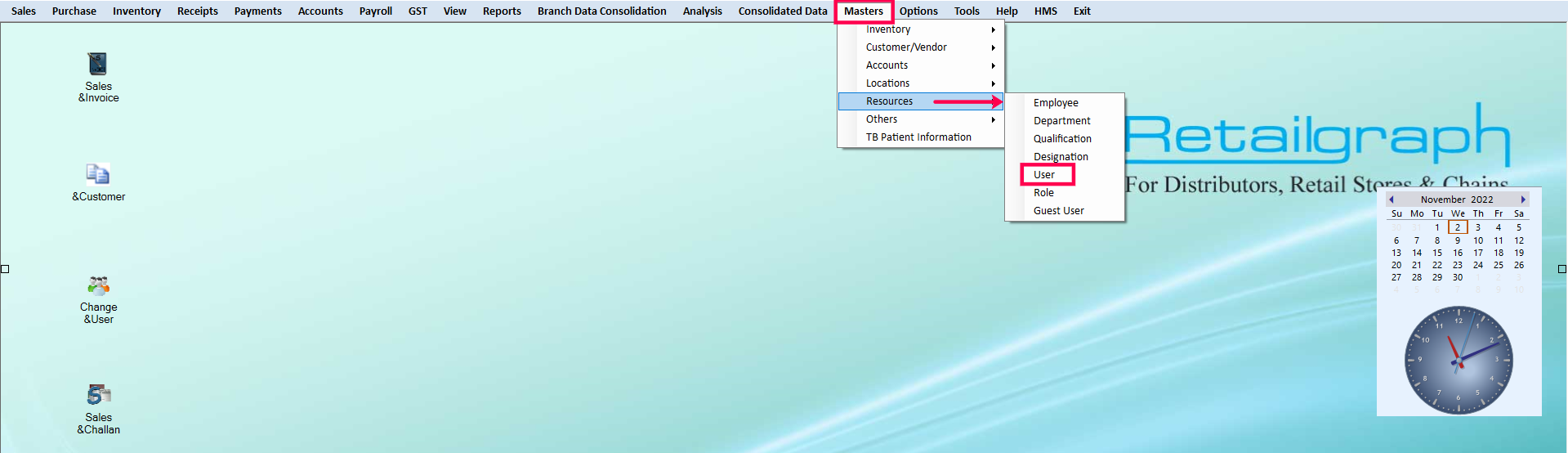Expand Others submenu
Image resolution: width=1568 pixels, height=453 pixels.
pyautogui.click(x=921, y=119)
